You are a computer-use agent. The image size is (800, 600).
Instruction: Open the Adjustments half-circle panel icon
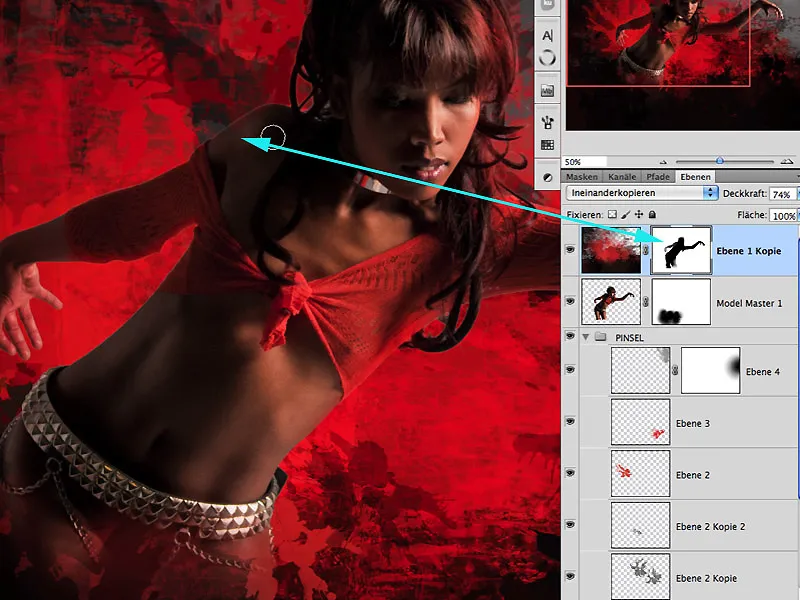(547, 178)
